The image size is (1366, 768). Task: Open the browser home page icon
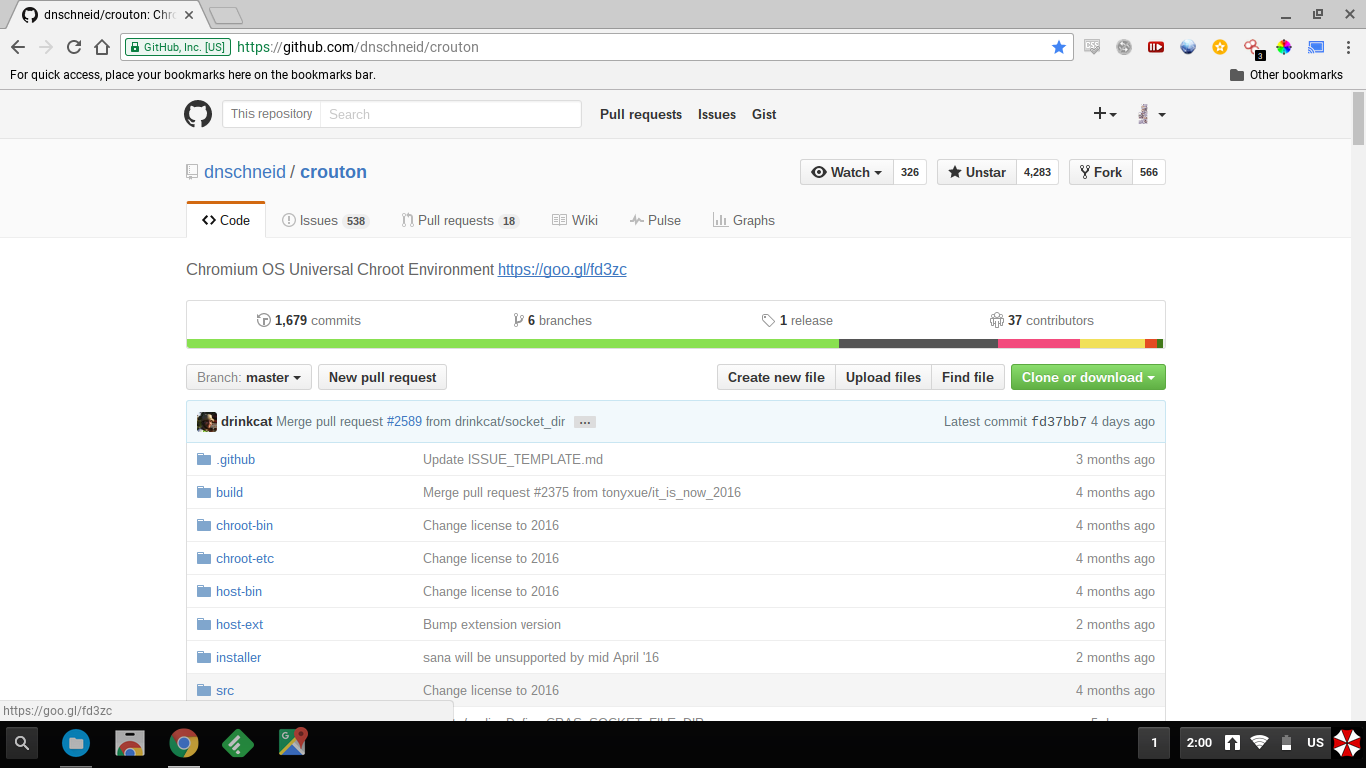point(102,47)
